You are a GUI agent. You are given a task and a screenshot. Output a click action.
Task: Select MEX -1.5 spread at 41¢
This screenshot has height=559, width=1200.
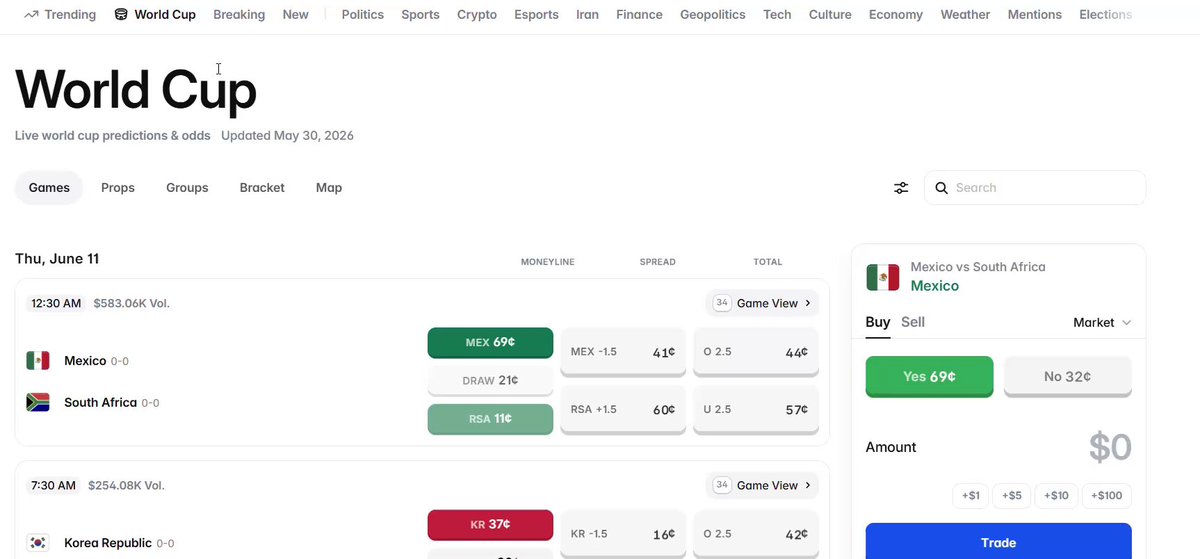pos(623,353)
